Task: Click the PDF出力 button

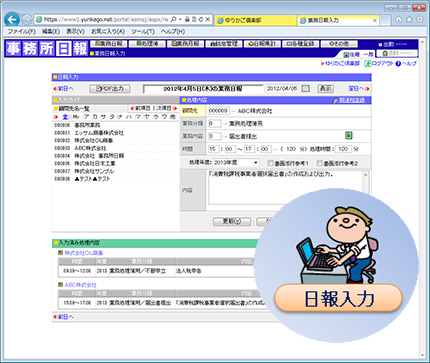Action: tap(110, 89)
